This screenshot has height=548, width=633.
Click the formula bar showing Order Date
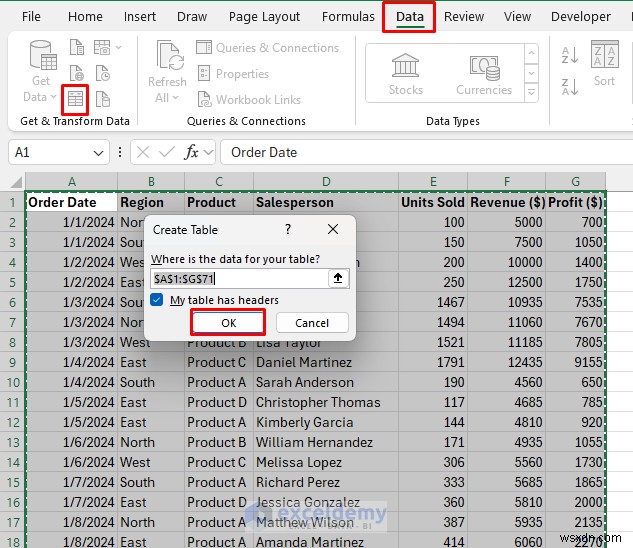tap(426, 152)
